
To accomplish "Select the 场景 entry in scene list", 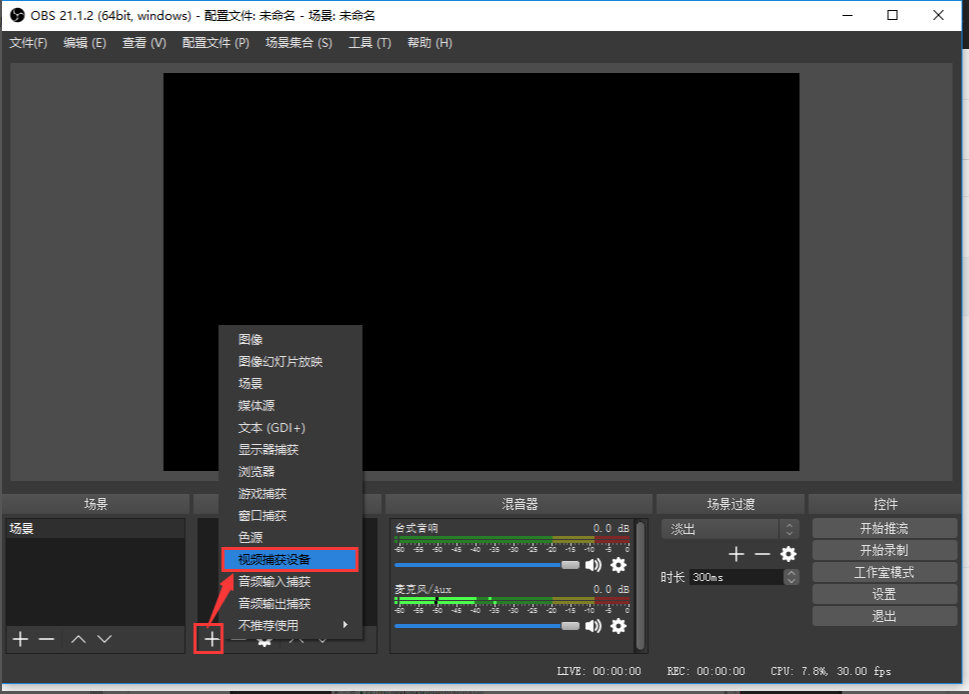I will pyautogui.click(x=95, y=528).
